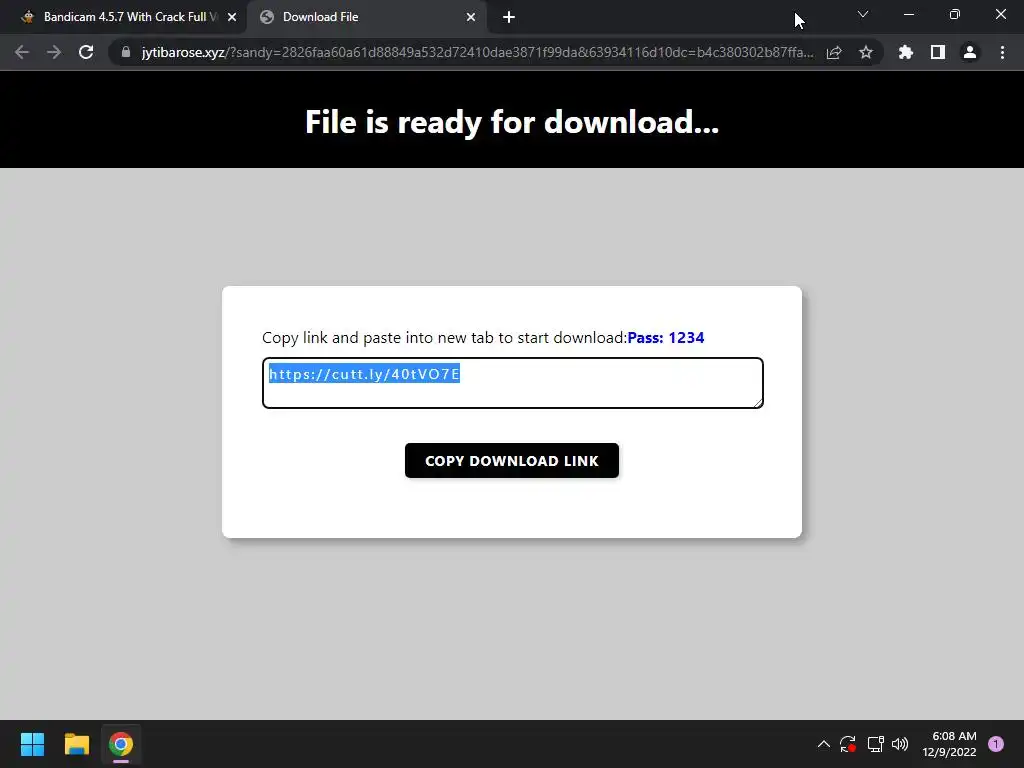The height and width of the screenshot is (768, 1024).
Task: Click inside the download link text box
Action: tap(513, 383)
